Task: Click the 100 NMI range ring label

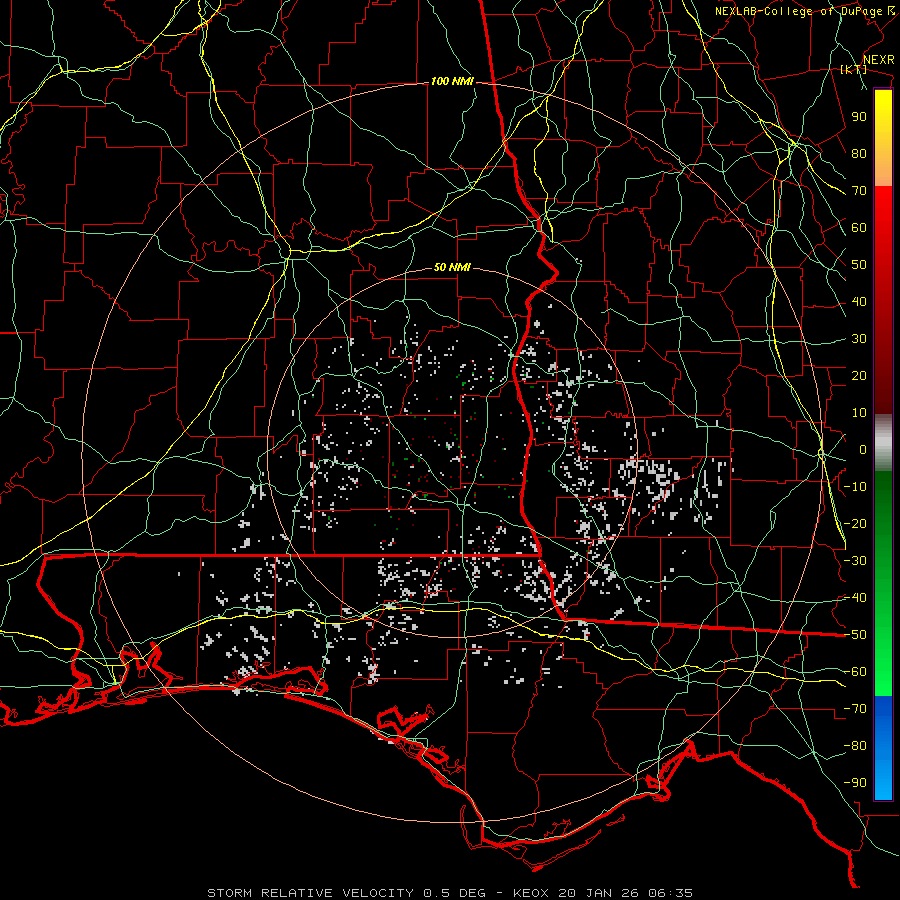Action: tap(452, 82)
